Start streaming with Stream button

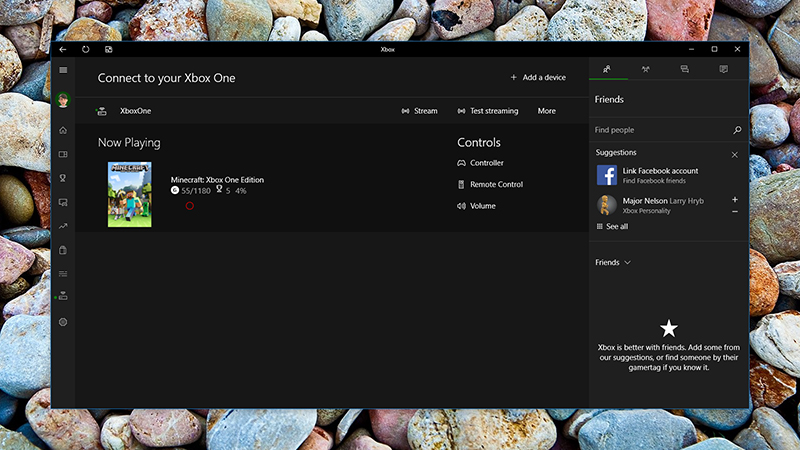[x=419, y=111]
